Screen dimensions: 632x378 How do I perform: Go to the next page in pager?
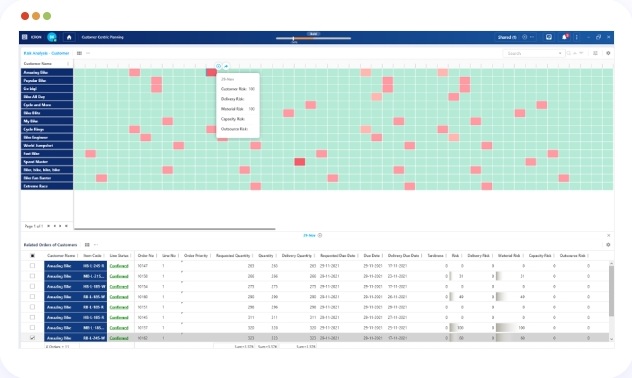click(60, 226)
